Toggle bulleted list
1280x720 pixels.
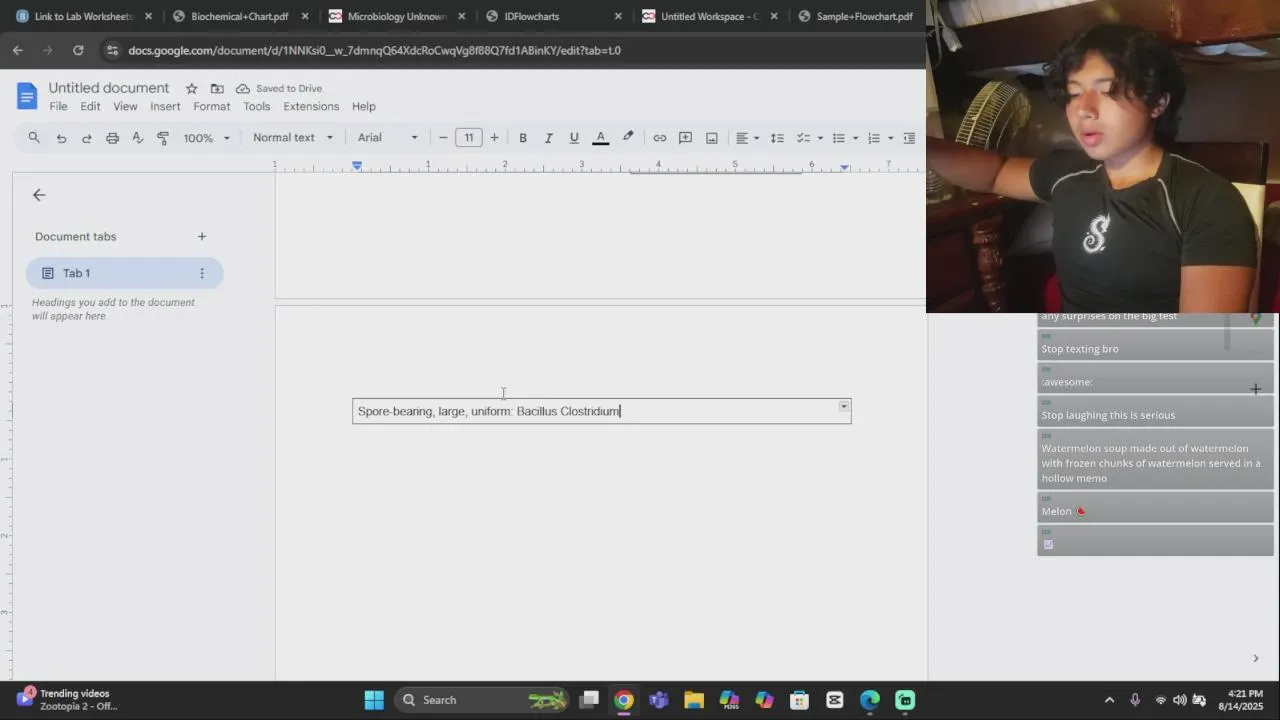tap(839, 138)
